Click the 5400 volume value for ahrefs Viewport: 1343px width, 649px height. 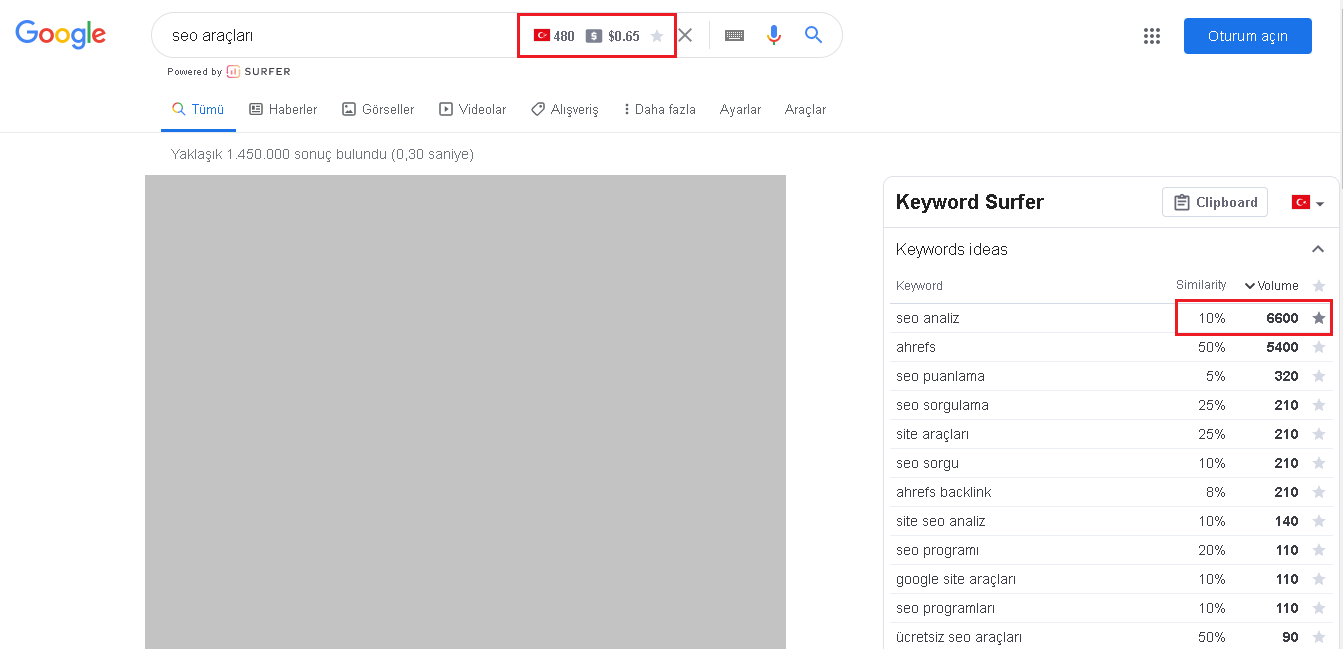point(1282,347)
